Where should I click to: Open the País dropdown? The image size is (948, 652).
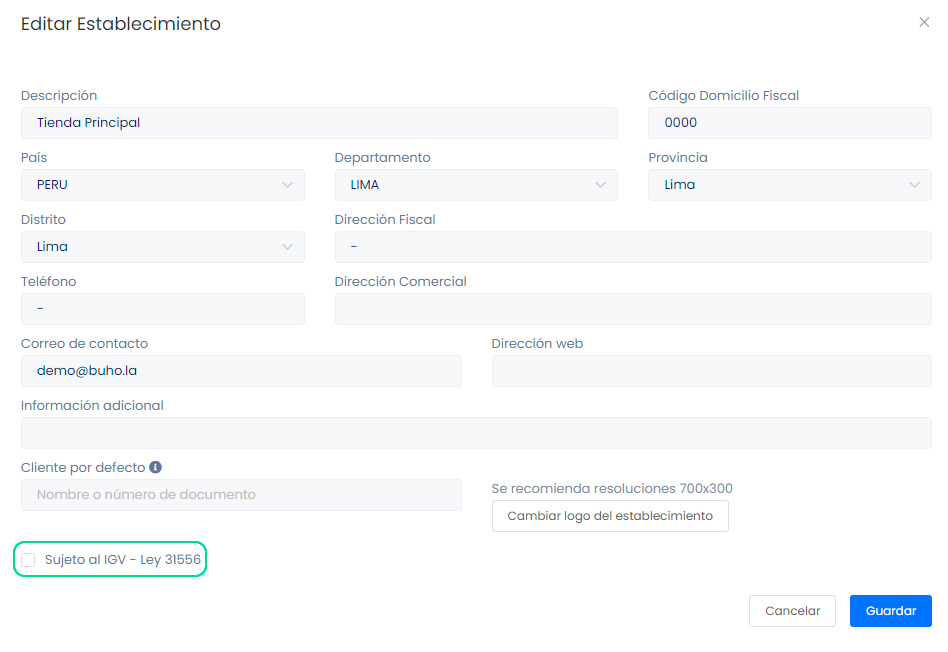pos(162,185)
